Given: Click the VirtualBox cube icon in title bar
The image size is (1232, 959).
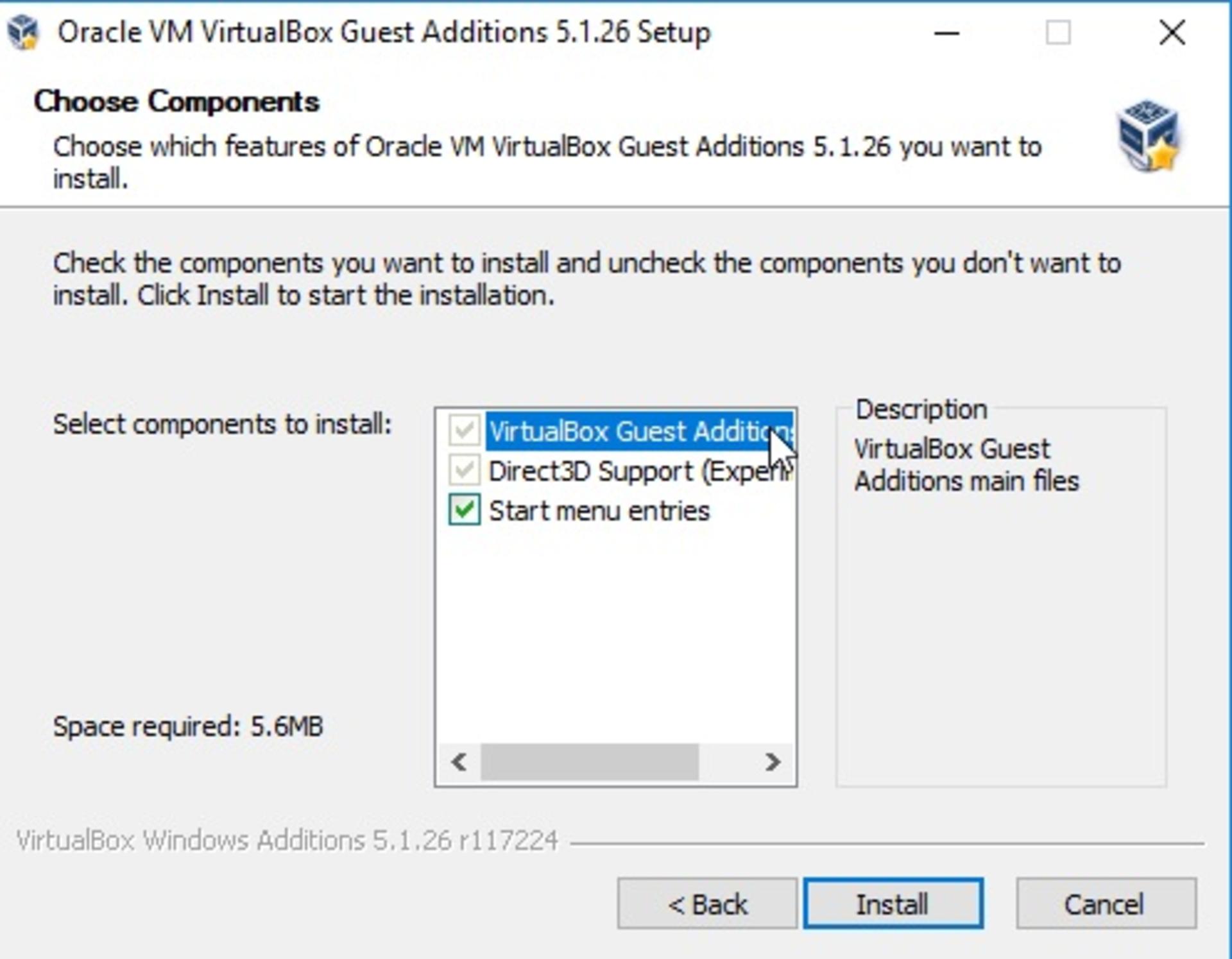Looking at the screenshot, I should click(x=24, y=32).
